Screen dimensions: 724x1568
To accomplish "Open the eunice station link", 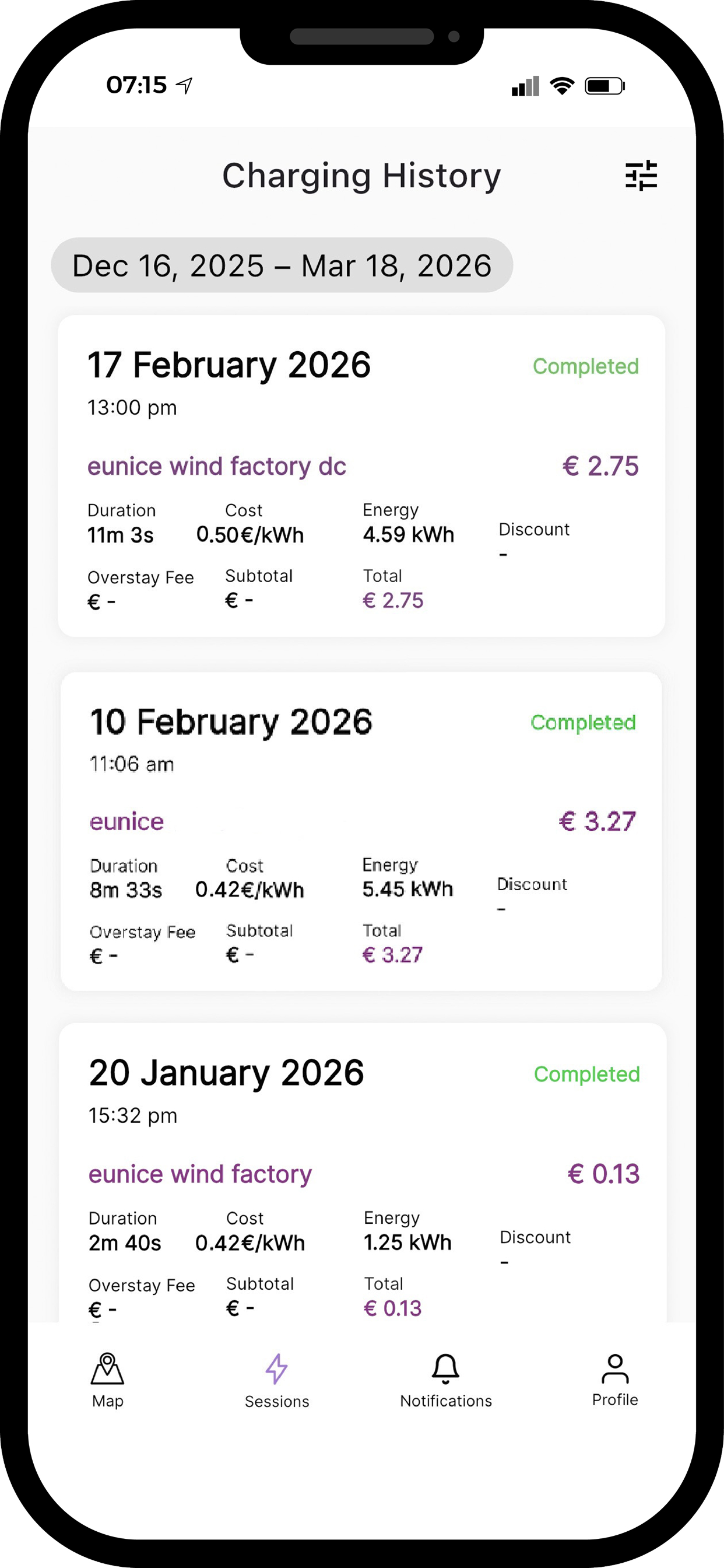I will point(126,822).
